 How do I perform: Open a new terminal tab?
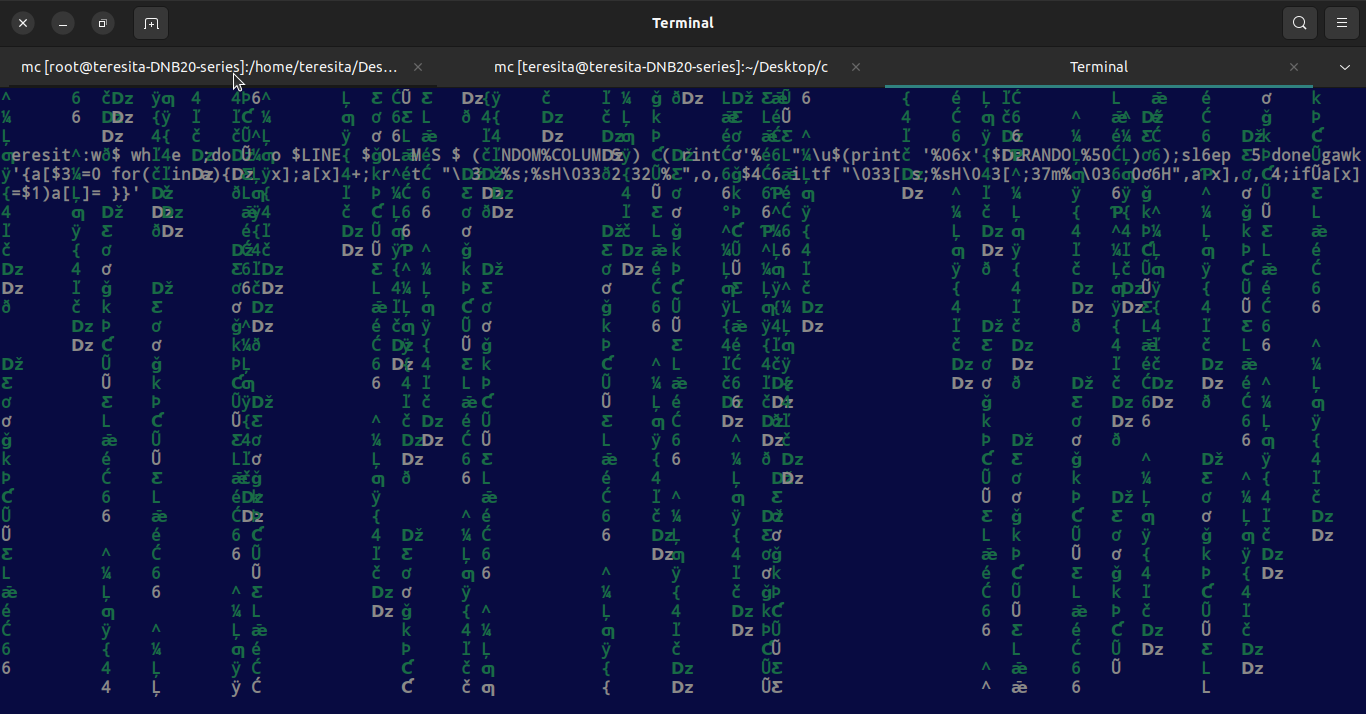click(x=150, y=23)
